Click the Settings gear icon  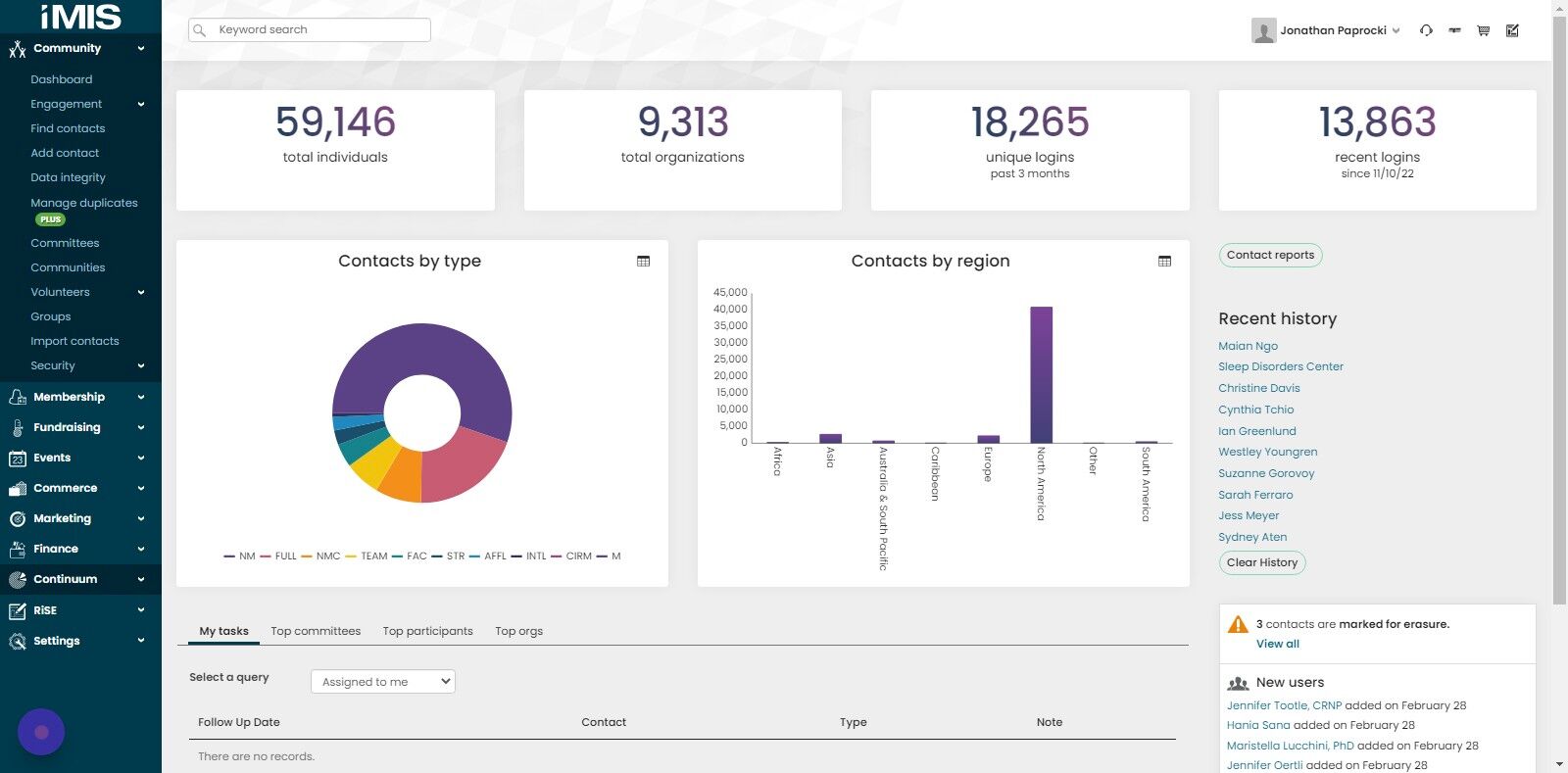tap(17, 641)
